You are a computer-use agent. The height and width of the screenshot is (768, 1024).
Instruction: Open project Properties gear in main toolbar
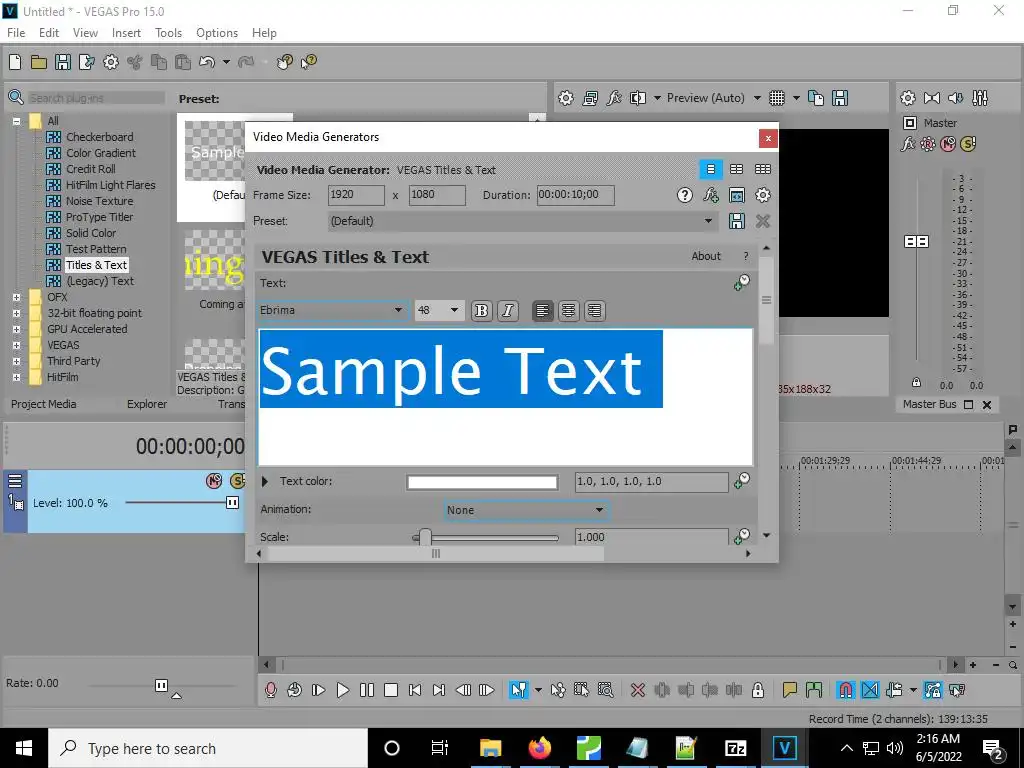point(111,62)
